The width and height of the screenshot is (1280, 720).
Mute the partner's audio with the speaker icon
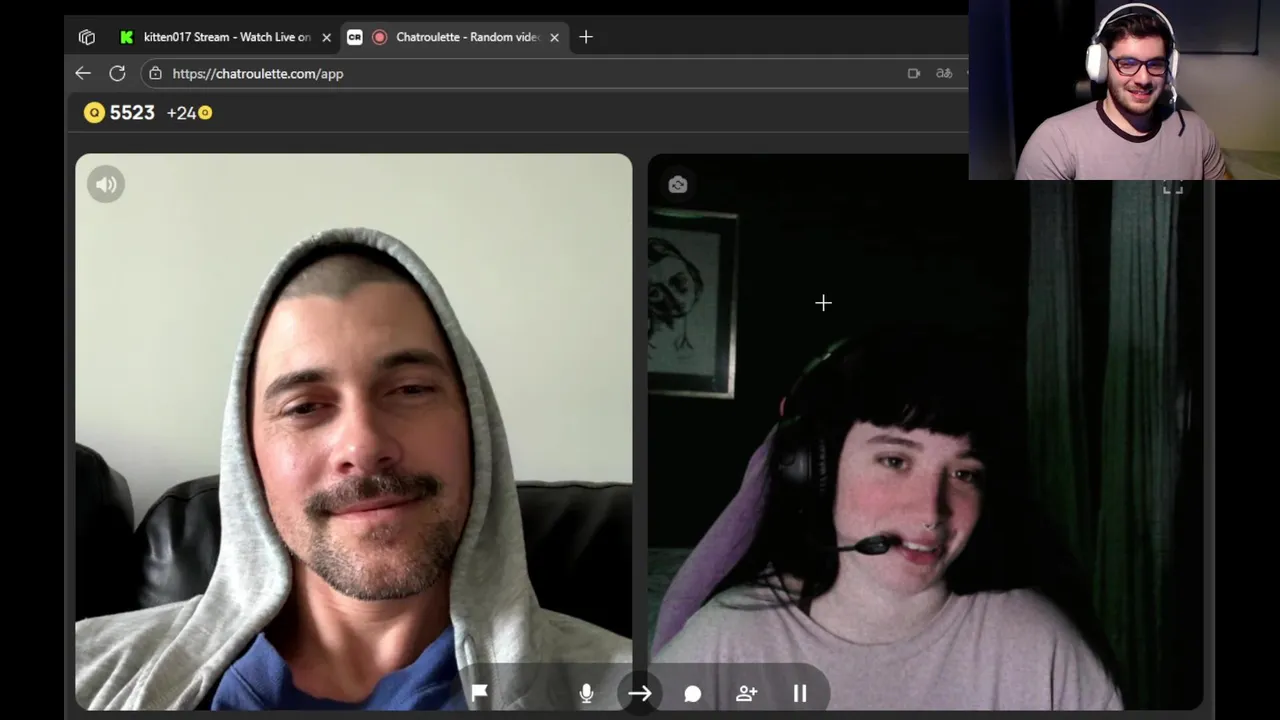coord(106,184)
